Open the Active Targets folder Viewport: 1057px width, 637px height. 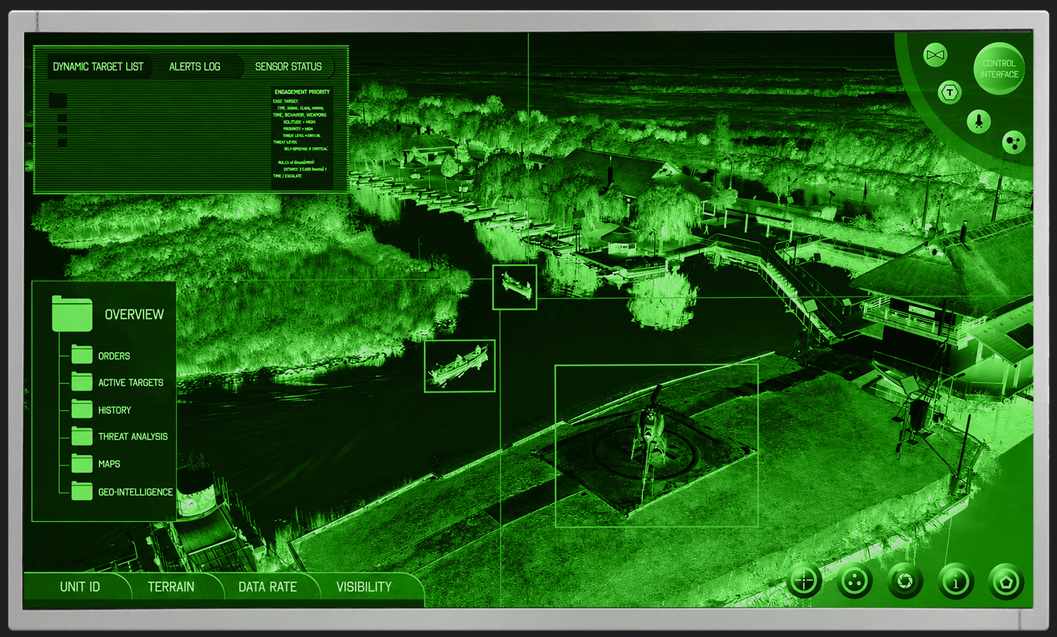point(118,382)
